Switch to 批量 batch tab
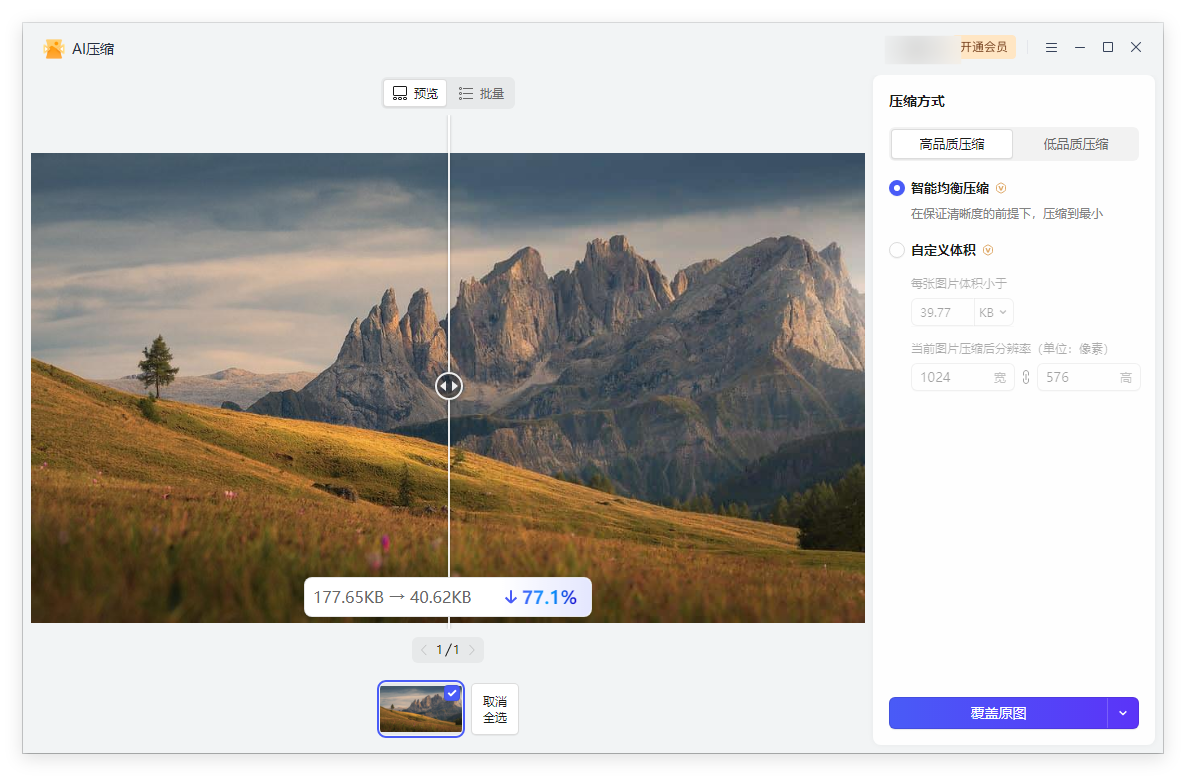This screenshot has width=1186, height=776. (x=481, y=93)
